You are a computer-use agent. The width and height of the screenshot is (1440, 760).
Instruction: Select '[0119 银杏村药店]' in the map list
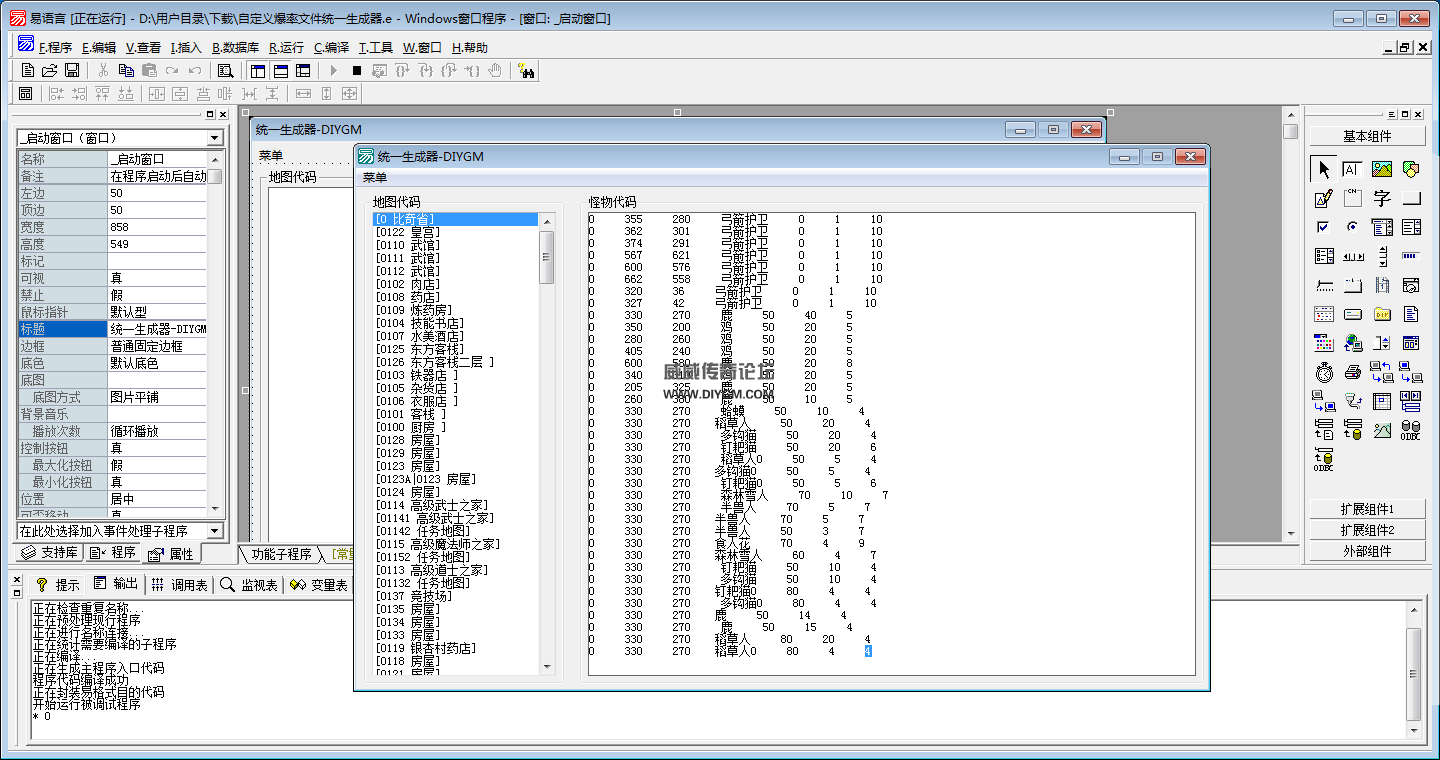pyautogui.click(x=426, y=648)
